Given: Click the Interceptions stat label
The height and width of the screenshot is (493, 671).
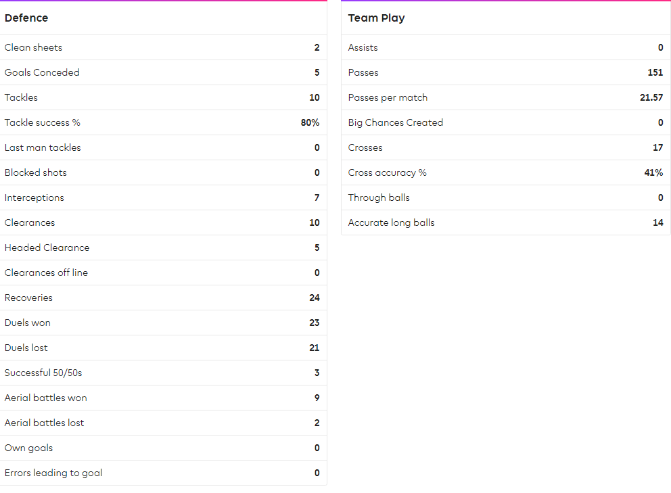Looking at the screenshot, I should click(36, 198).
